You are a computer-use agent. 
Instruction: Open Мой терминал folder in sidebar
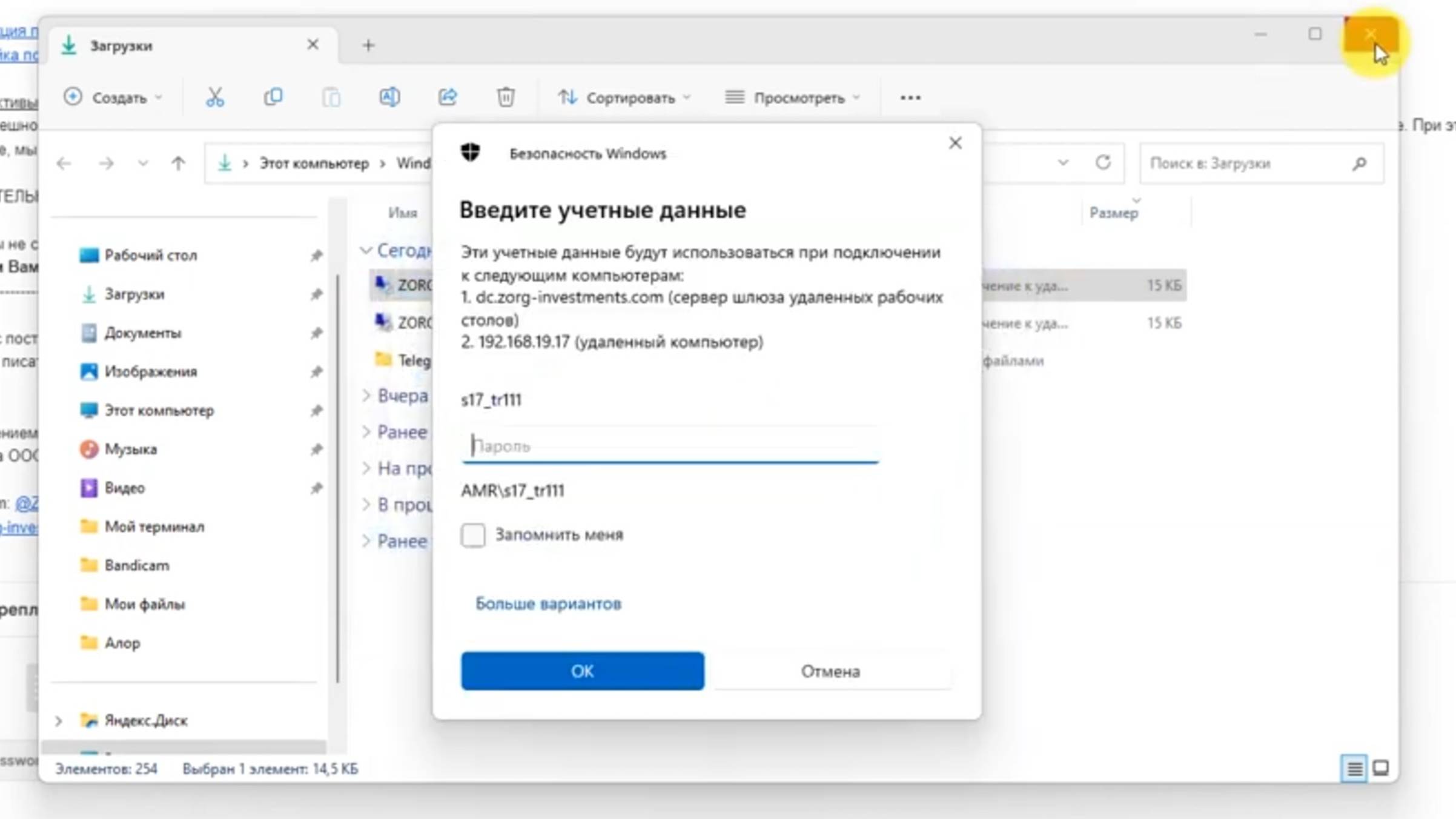click(x=154, y=526)
